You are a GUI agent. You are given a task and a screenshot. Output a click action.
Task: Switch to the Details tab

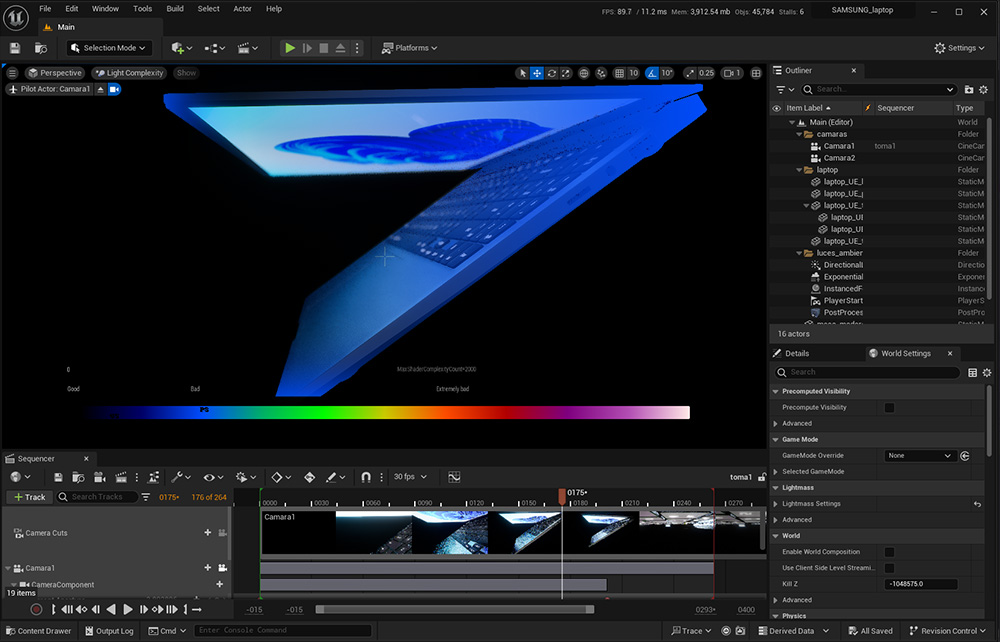796,353
